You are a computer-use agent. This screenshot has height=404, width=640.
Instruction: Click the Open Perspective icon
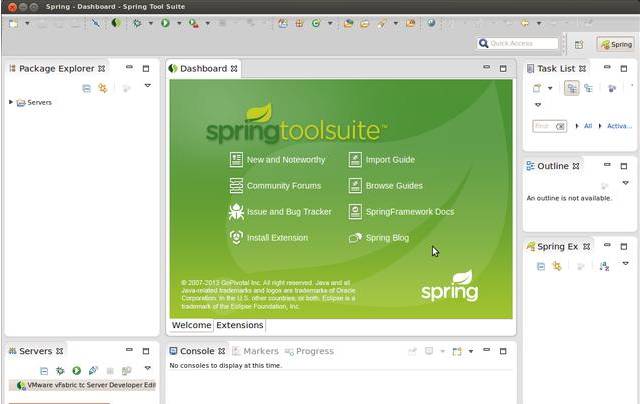579,44
